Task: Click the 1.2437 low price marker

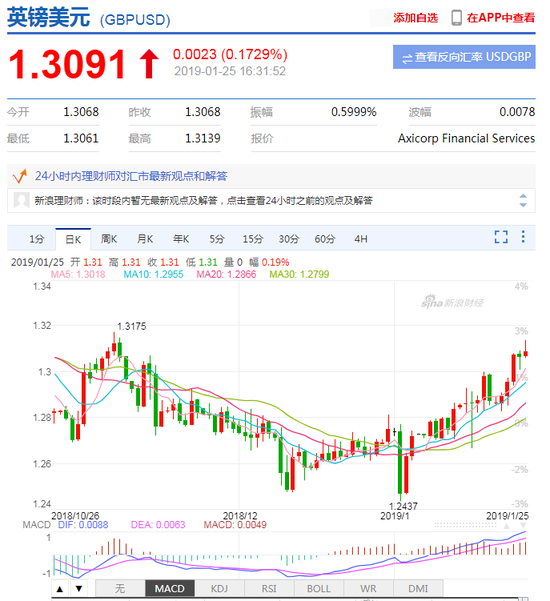Action: tap(403, 506)
